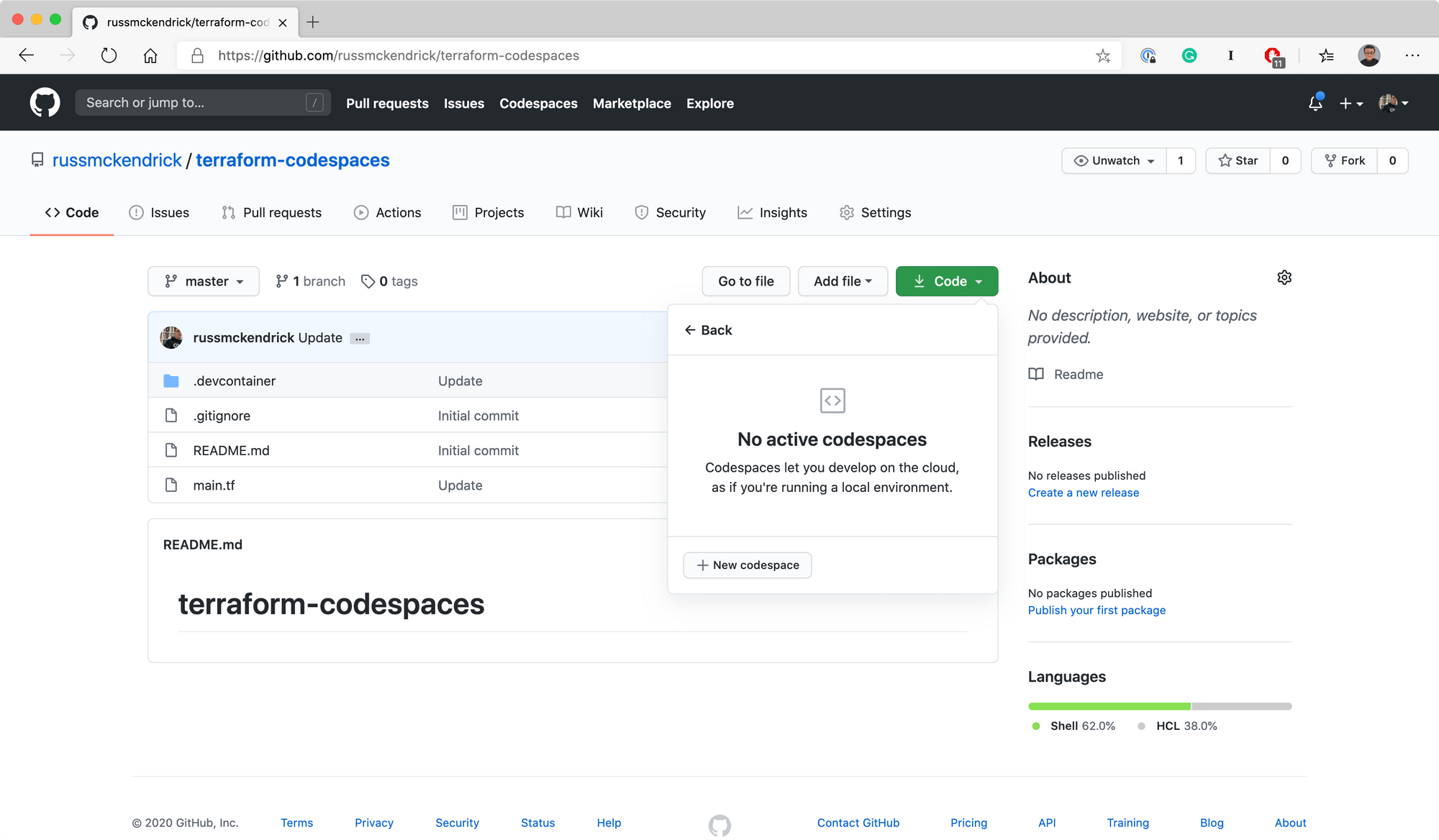Viewport: 1439px width, 840px height.
Task: Open a new browser tab
Action: [x=313, y=22]
